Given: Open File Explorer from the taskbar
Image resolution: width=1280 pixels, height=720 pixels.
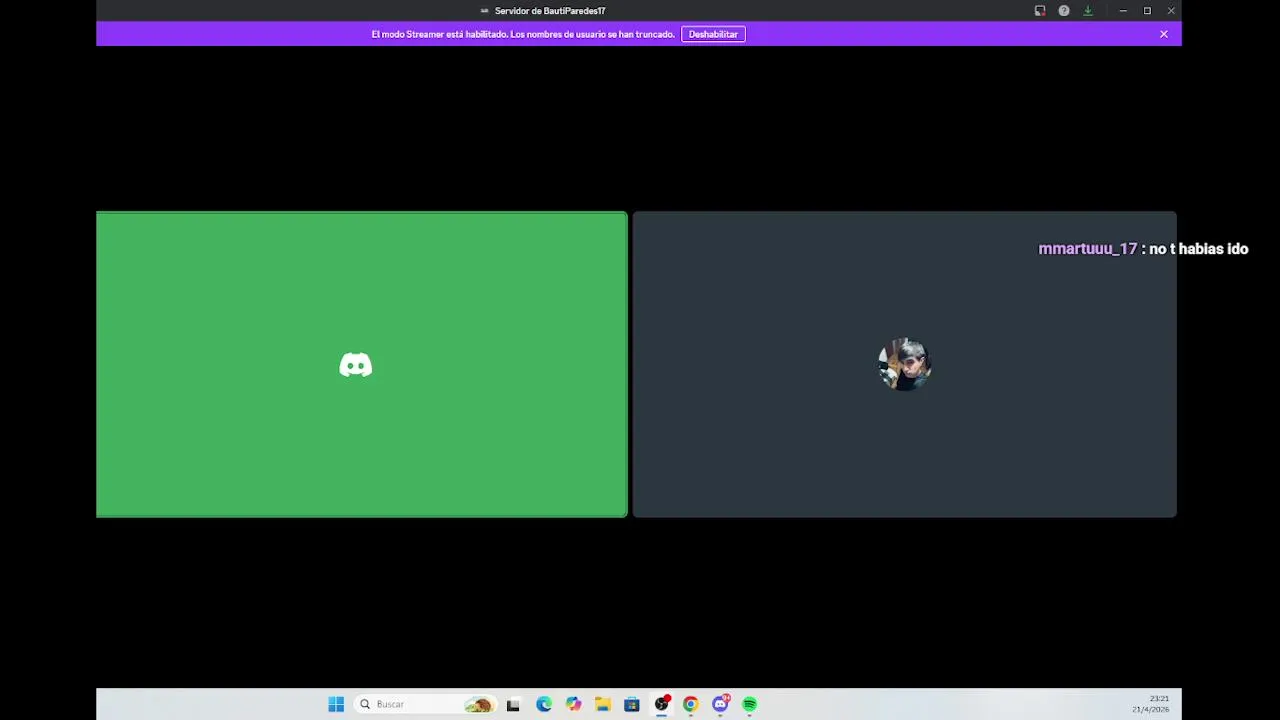Looking at the screenshot, I should pyautogui.click(x=602, y=704).
